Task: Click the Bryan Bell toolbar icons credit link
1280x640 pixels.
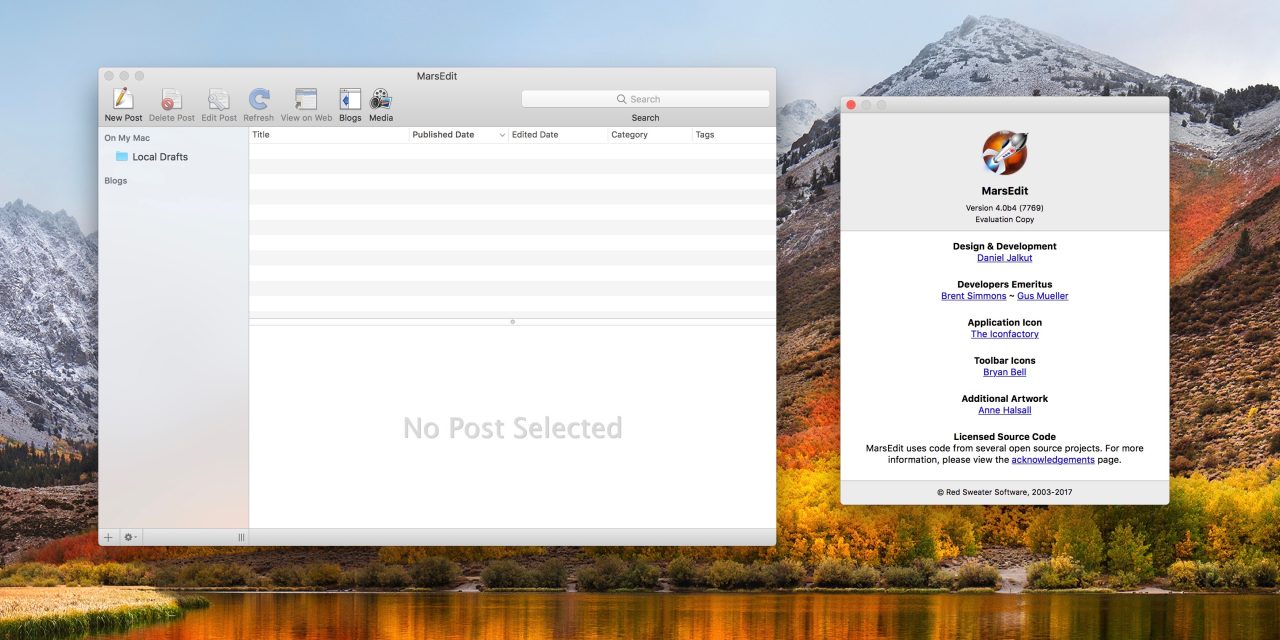Action: tap(1004, 371)
